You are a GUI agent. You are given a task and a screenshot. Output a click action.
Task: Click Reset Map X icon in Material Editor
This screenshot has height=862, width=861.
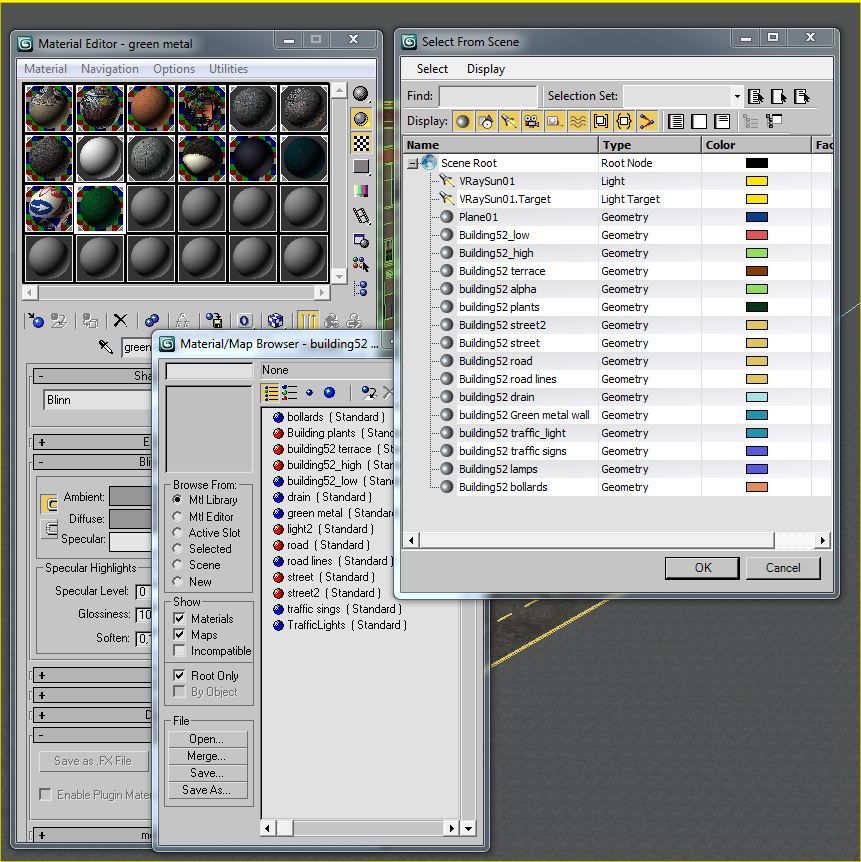point(120,320)
